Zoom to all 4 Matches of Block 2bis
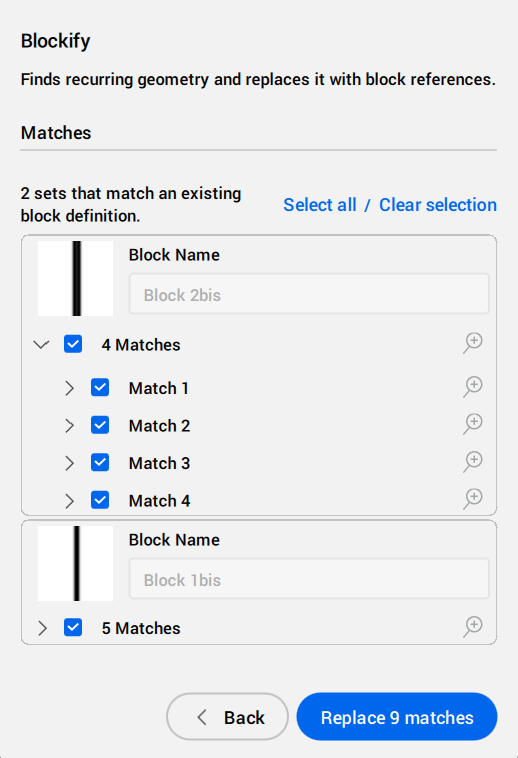Screen dimensions: 518x758 pos(473,343)
